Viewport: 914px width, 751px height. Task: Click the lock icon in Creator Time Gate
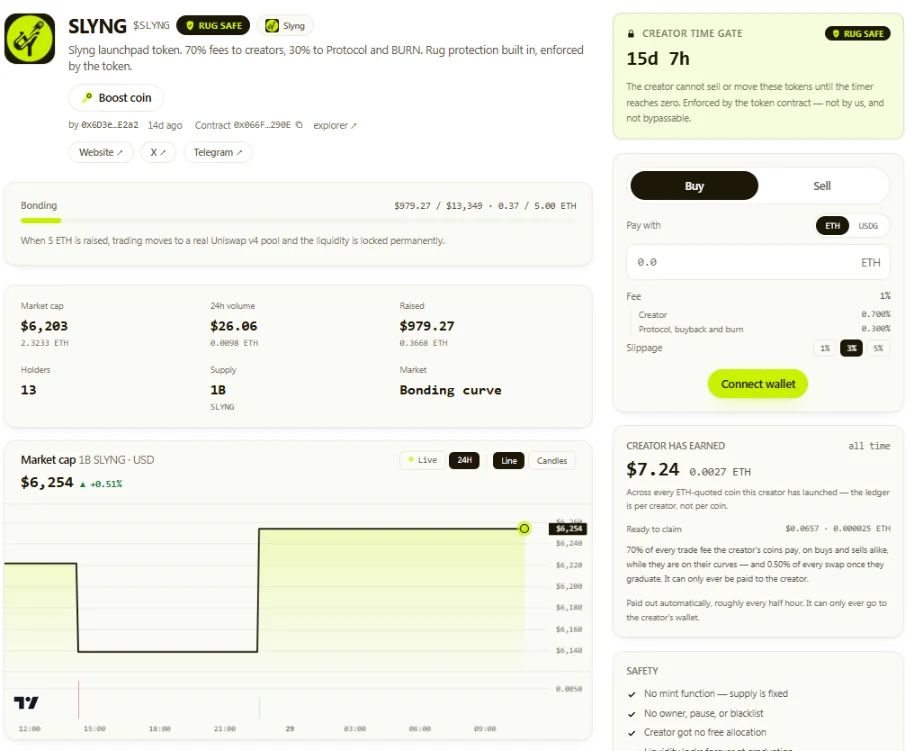tap(631, 34)
